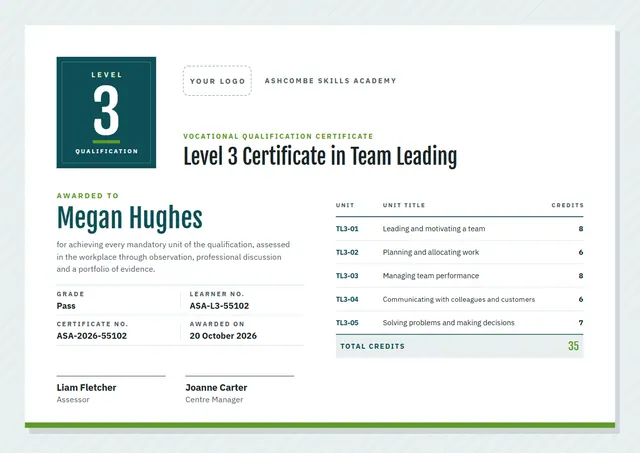Click the recipient name Megan Hughes
The image size is (640, 453).
click(129, 218)
